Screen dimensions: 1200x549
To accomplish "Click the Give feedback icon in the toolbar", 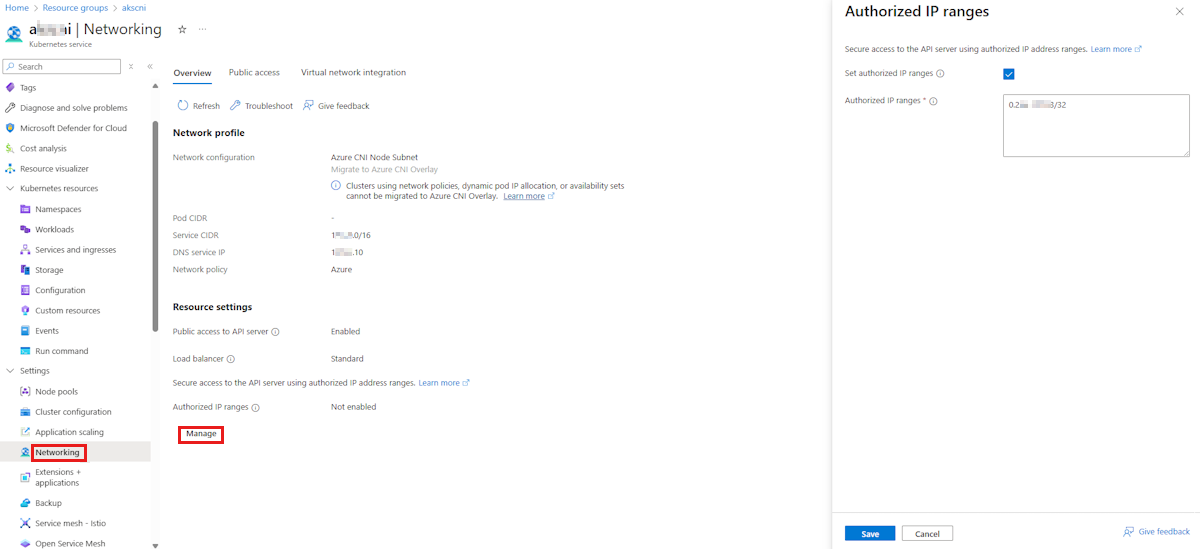I will coord(309,106).
